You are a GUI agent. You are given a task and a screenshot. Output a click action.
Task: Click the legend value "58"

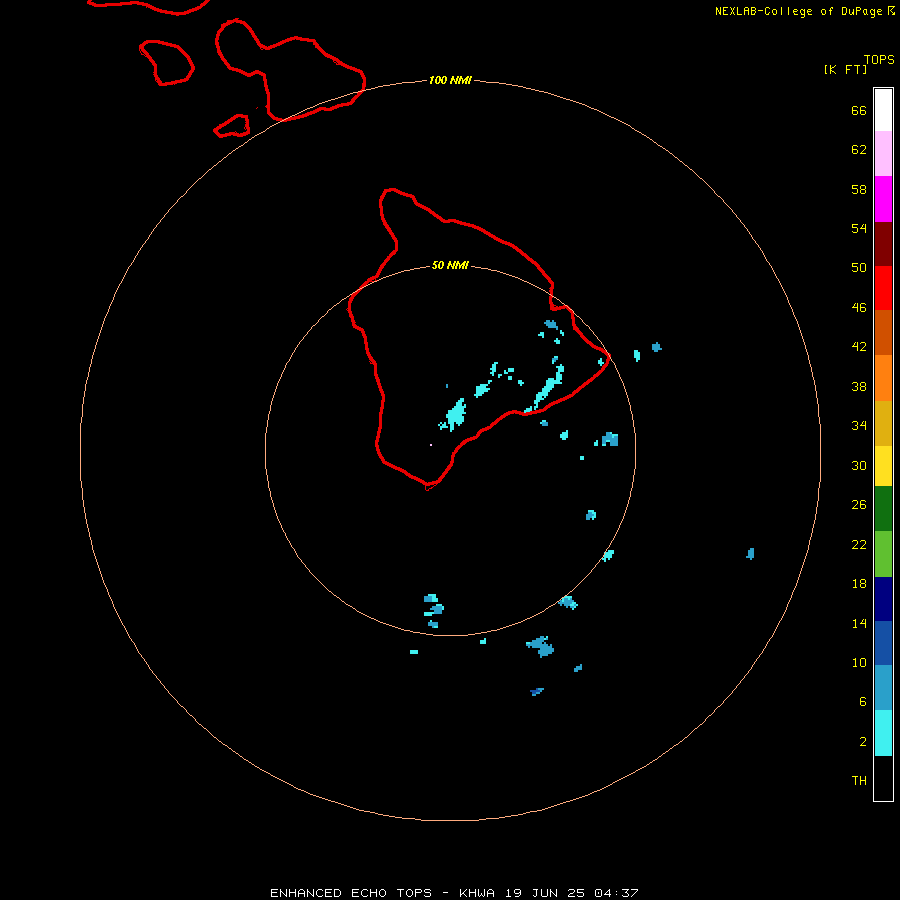click(859, 189)
